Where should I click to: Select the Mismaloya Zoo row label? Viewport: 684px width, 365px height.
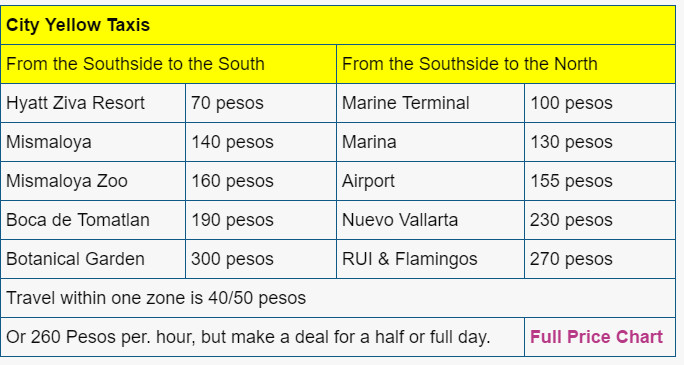93,181
